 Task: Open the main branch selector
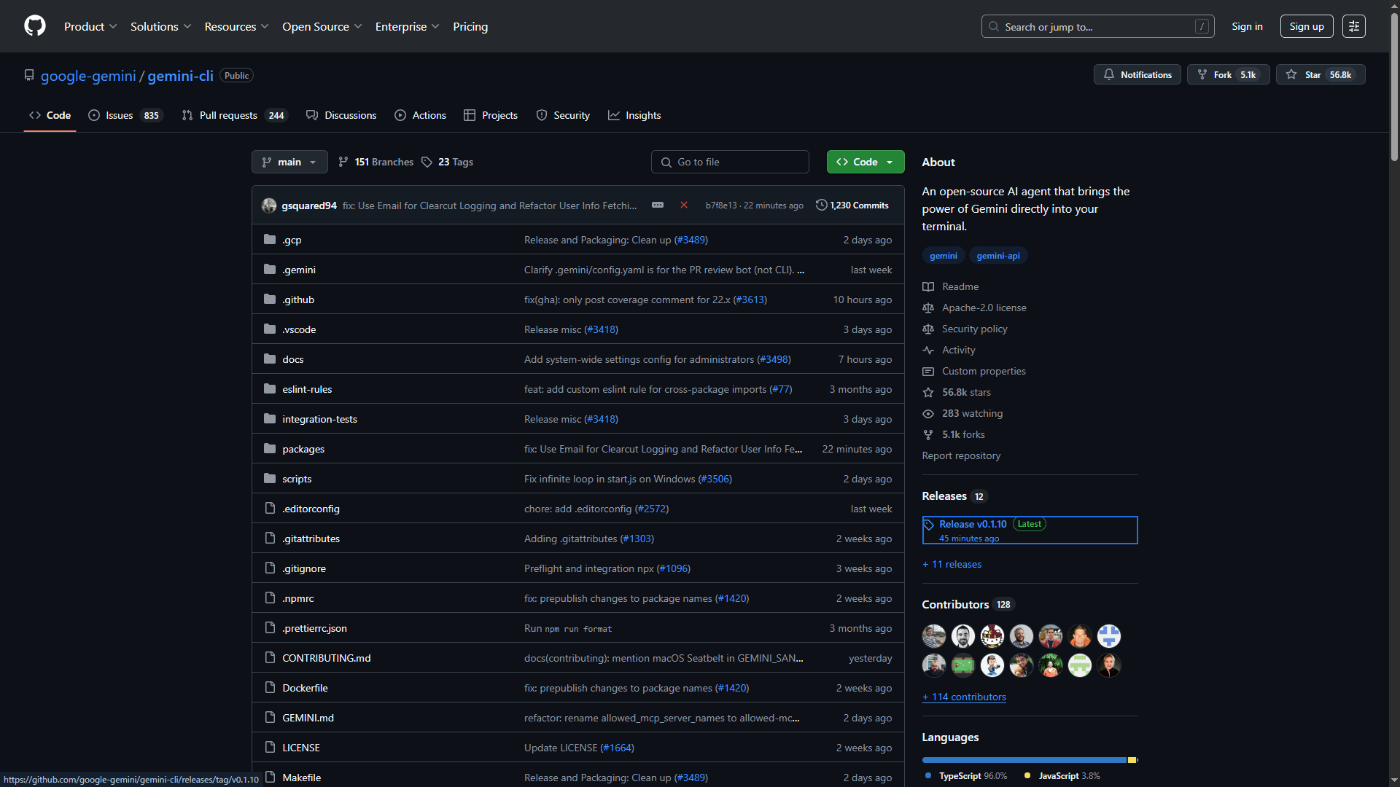pos(289,162)
